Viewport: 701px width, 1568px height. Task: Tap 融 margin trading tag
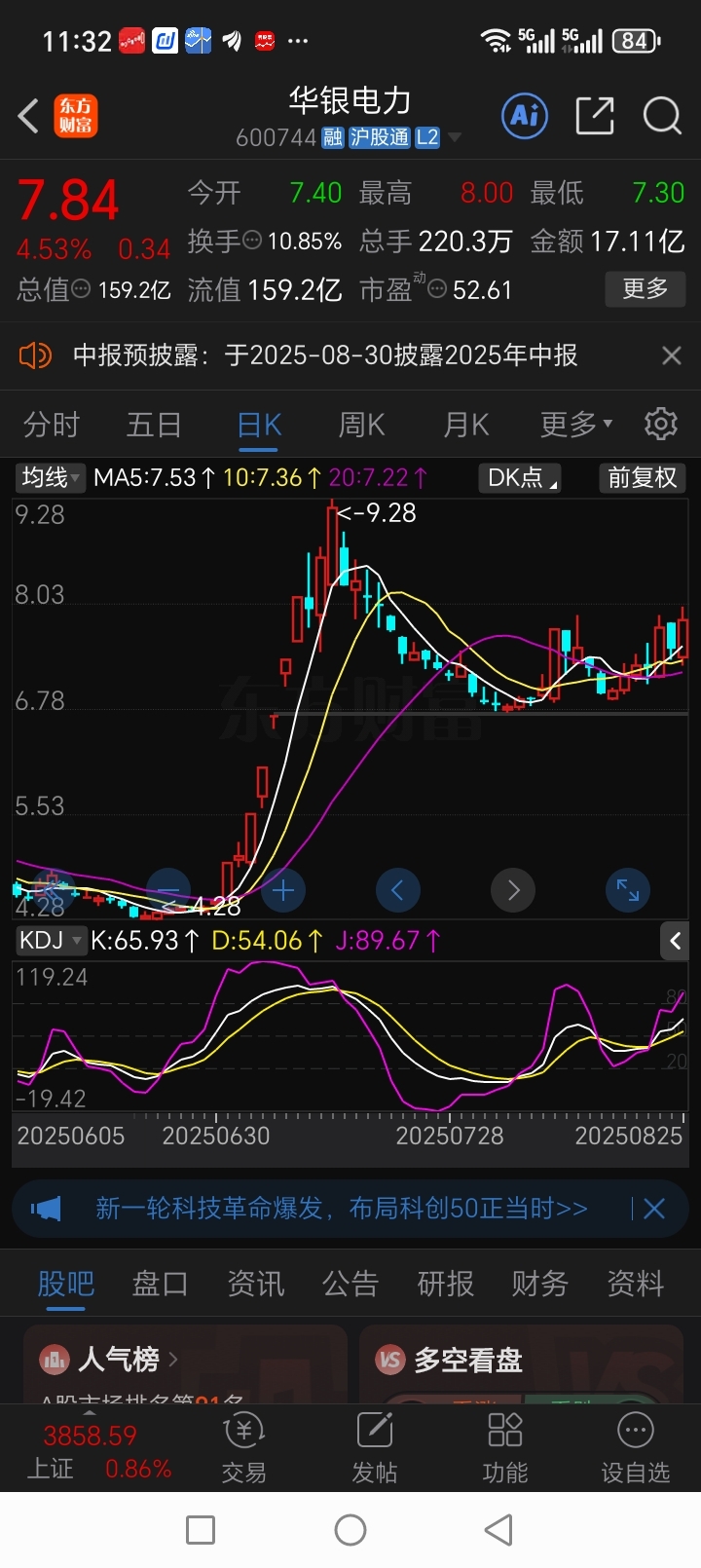(x=333, y=137)
